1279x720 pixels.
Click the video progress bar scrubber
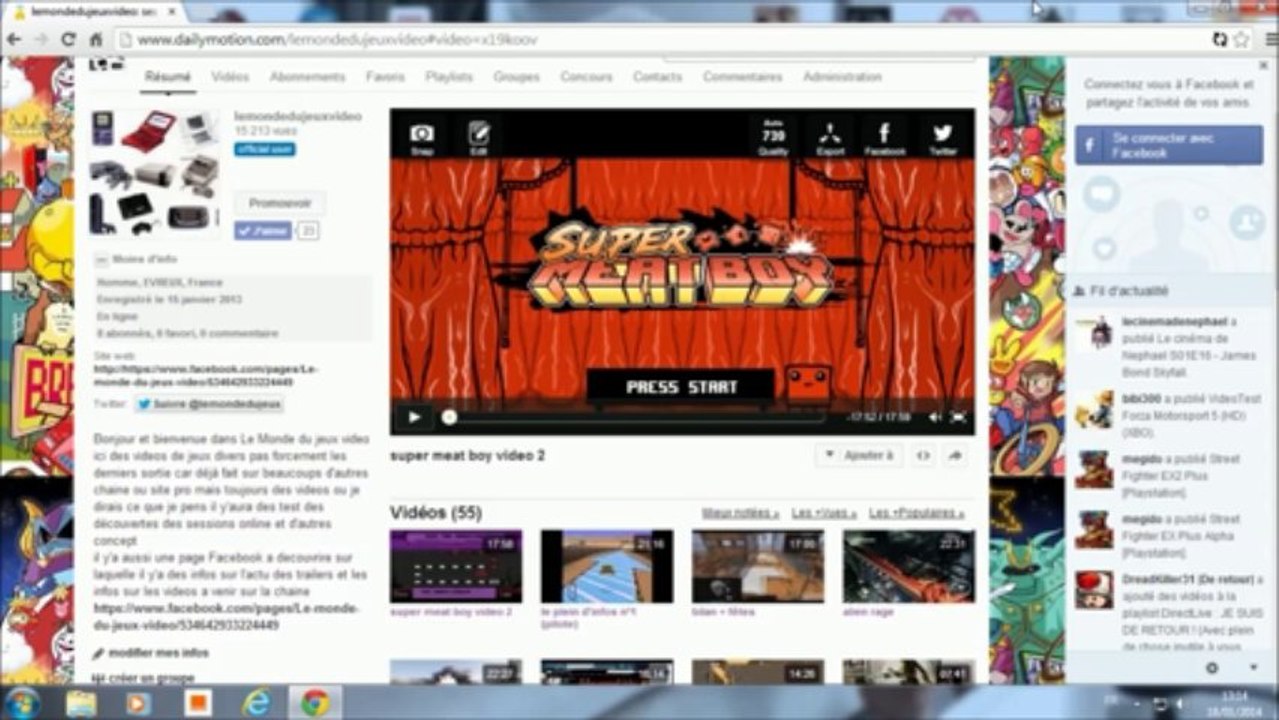[449, 417]
